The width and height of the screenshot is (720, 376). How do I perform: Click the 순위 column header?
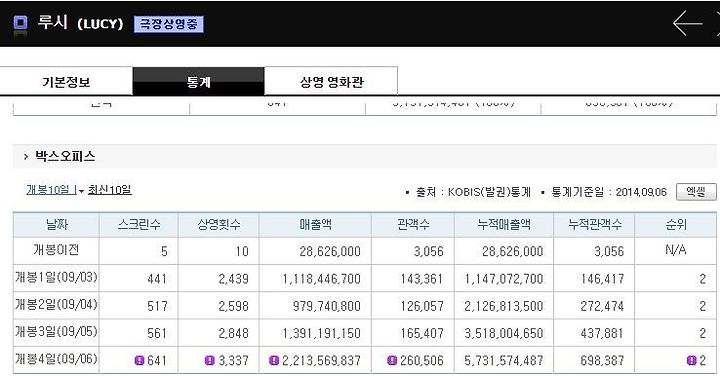click(676, 224)
